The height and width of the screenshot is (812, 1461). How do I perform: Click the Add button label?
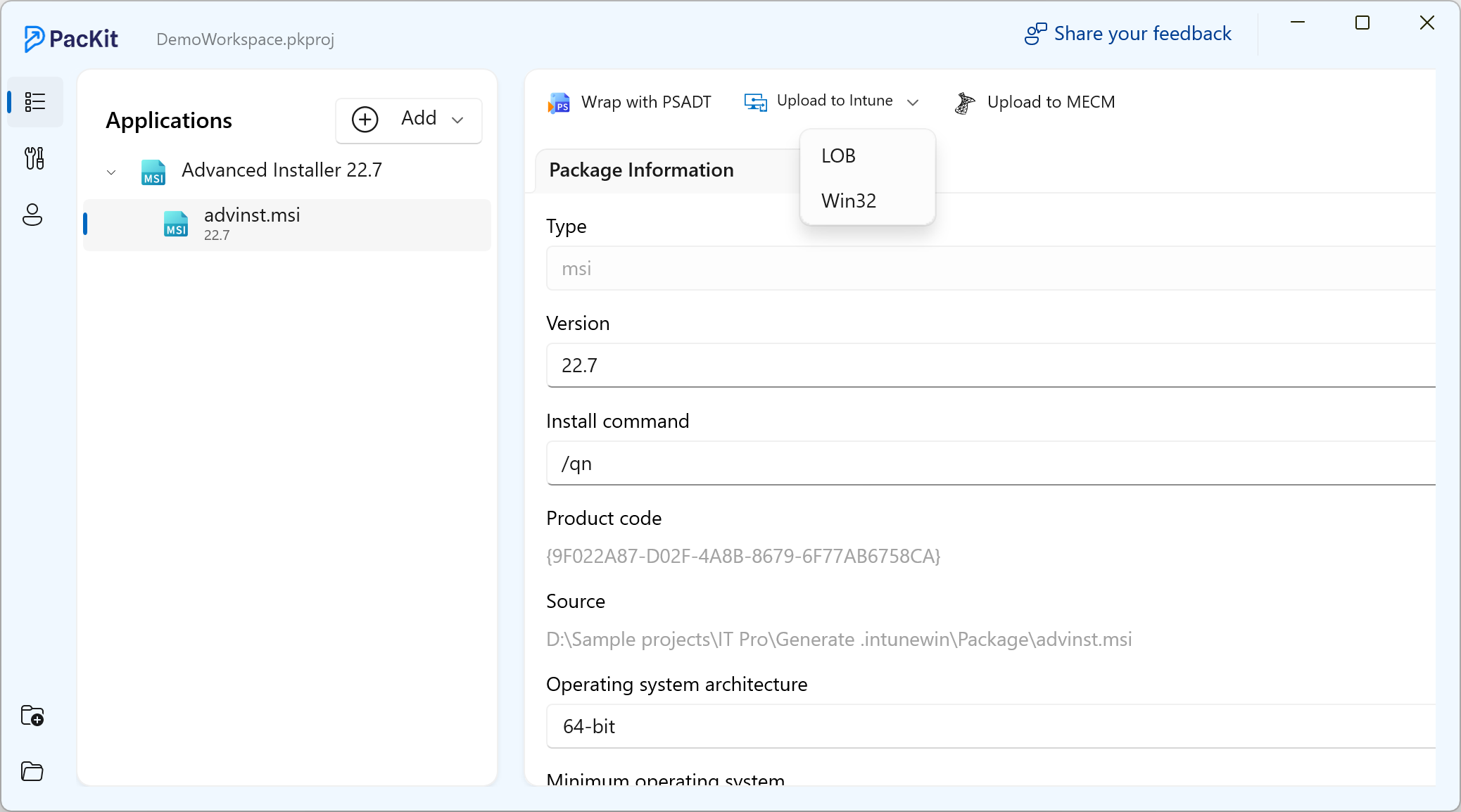419,118
